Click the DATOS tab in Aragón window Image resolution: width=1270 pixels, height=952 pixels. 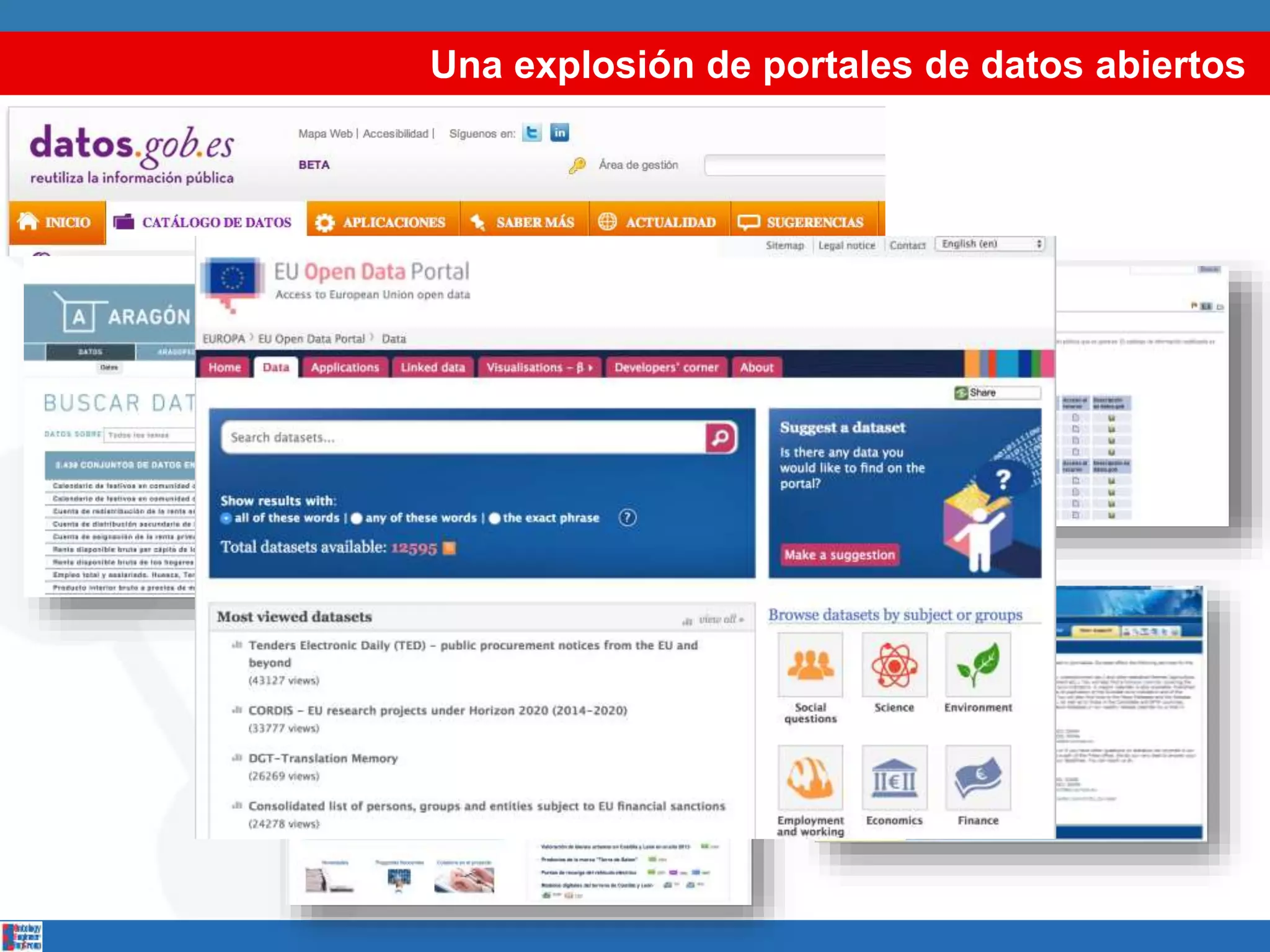(90, 352)
